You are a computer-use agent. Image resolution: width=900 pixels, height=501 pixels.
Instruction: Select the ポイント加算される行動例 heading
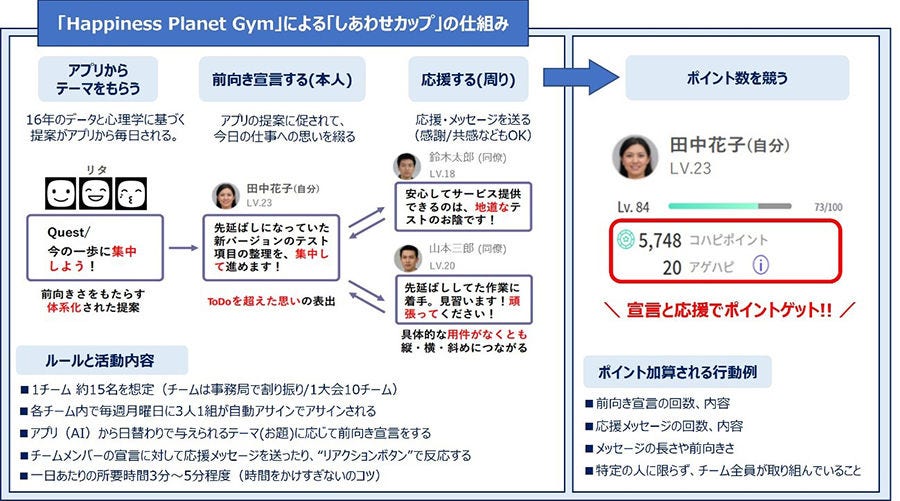pyautogui.click(x=677, y=372)
